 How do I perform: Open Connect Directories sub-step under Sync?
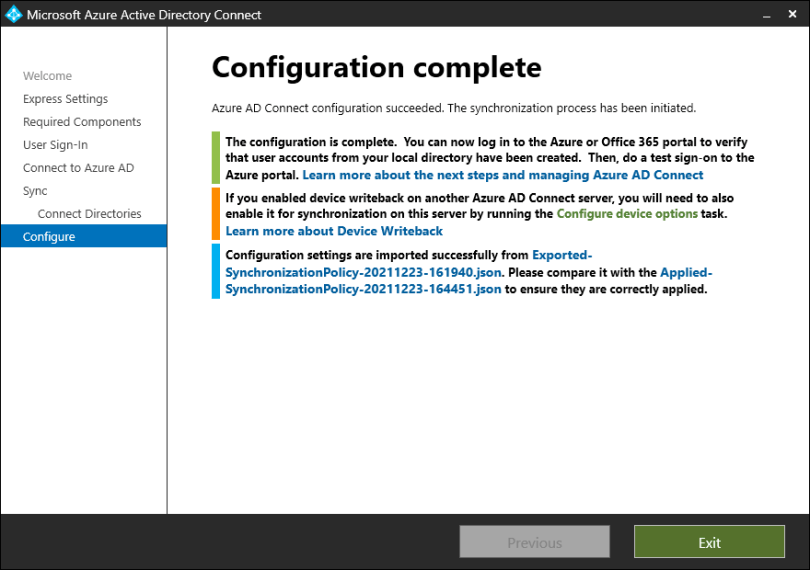tap(89, 214)
